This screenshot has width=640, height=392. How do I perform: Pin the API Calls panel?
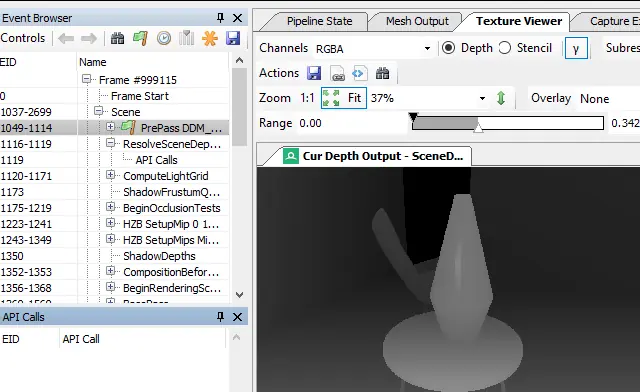tap(220, 317)
